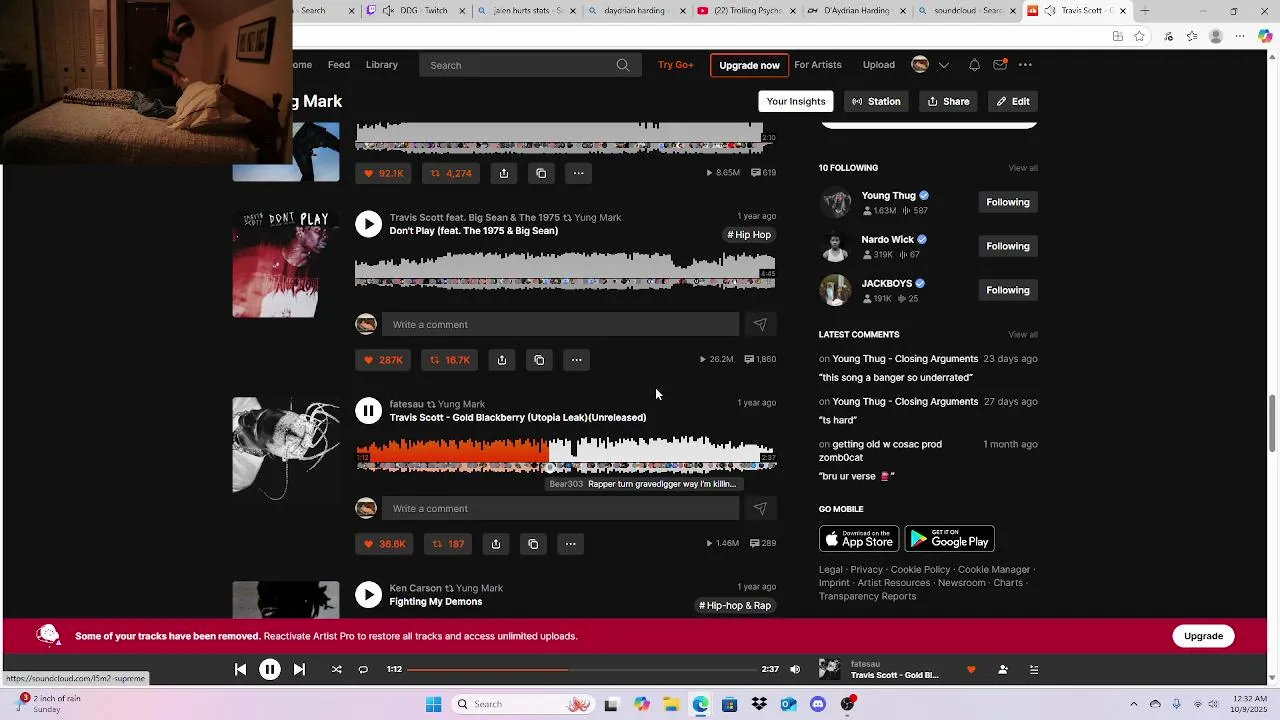Open Discord from the Windows taskbar
The height and width of the screenshot is (720, 1280).
[818, 704]
